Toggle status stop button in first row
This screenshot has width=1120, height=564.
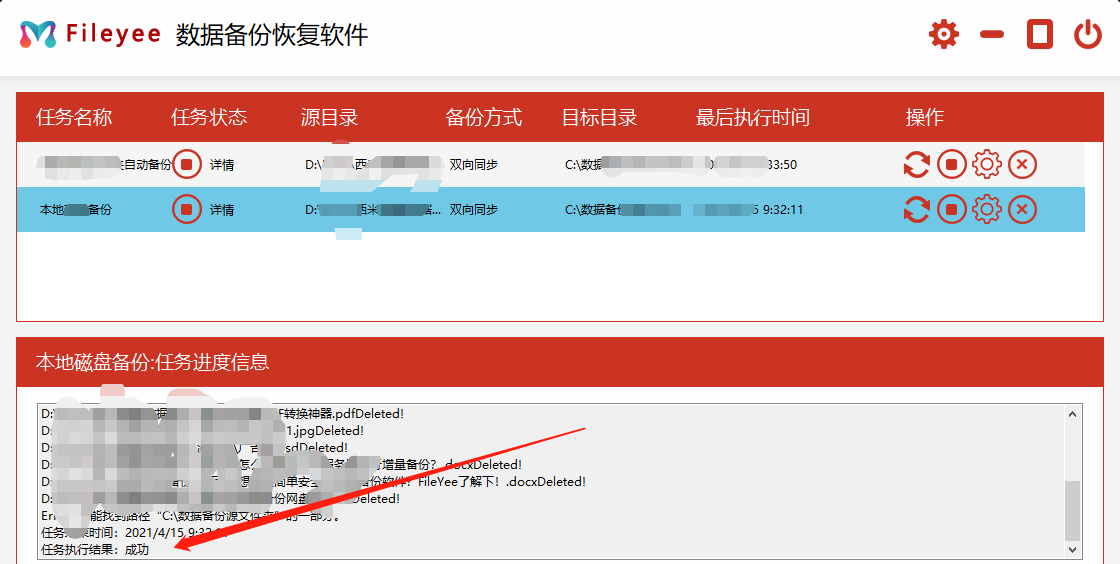[187, 164]
